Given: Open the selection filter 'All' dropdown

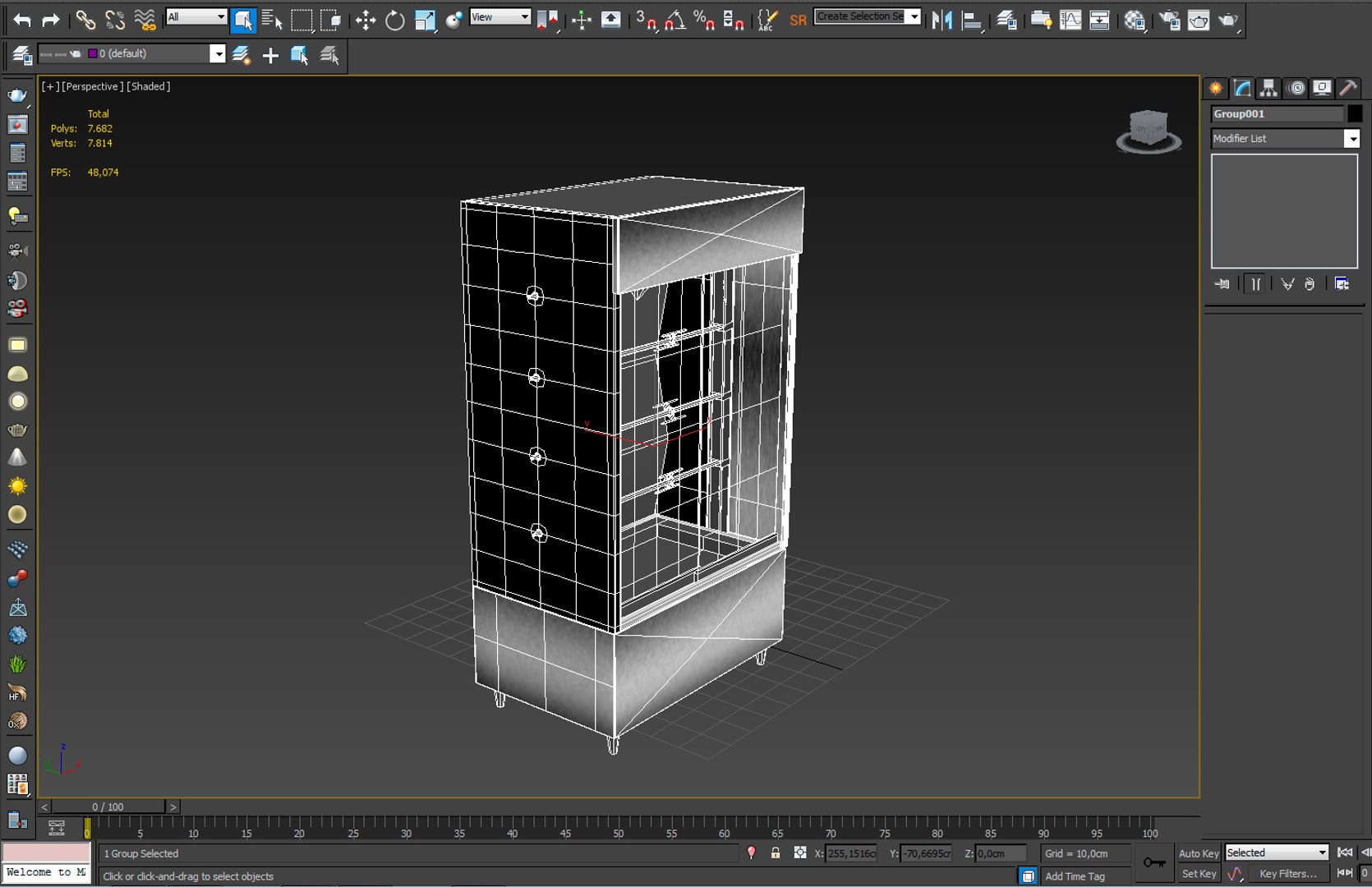Looking at the screenshot, I should tap(196, 16).
